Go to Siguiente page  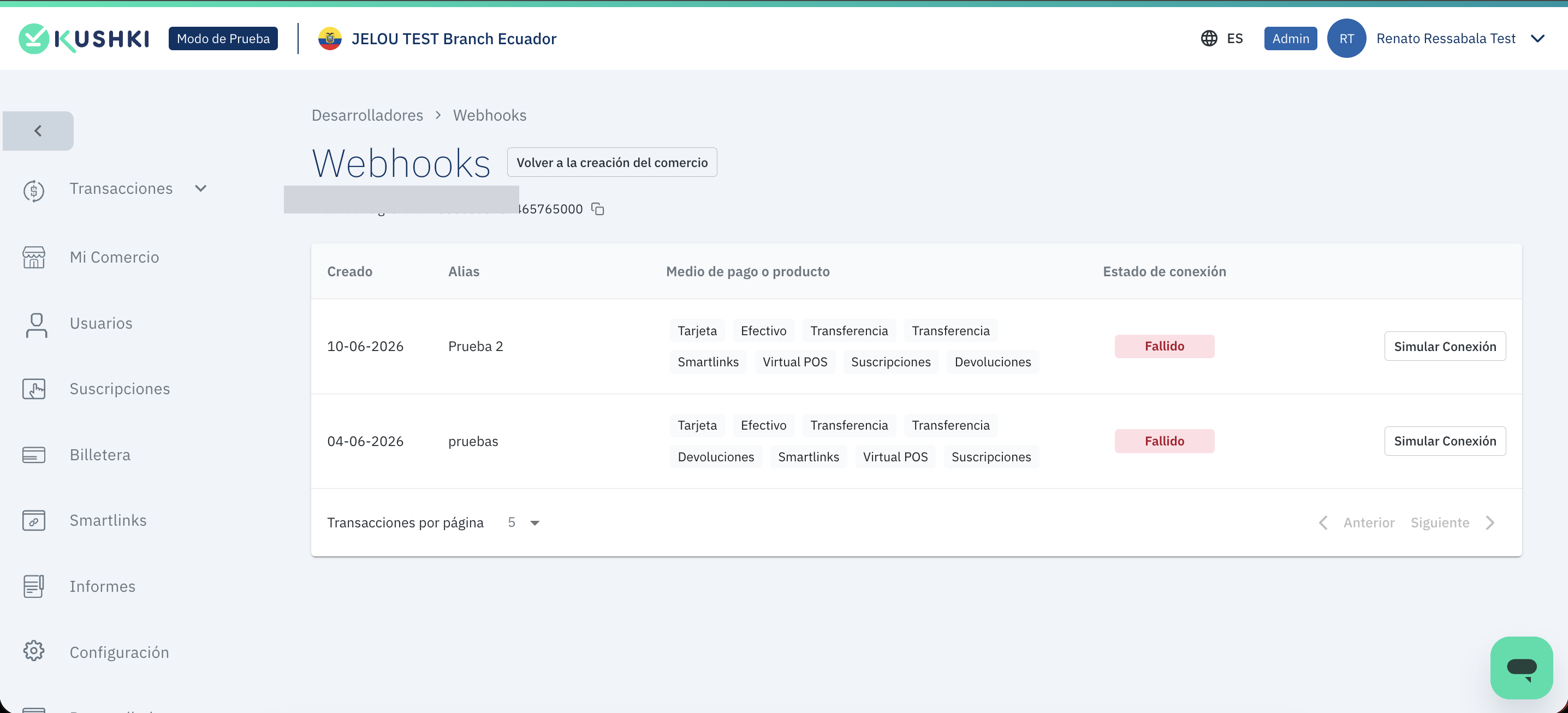[1452, 522]
